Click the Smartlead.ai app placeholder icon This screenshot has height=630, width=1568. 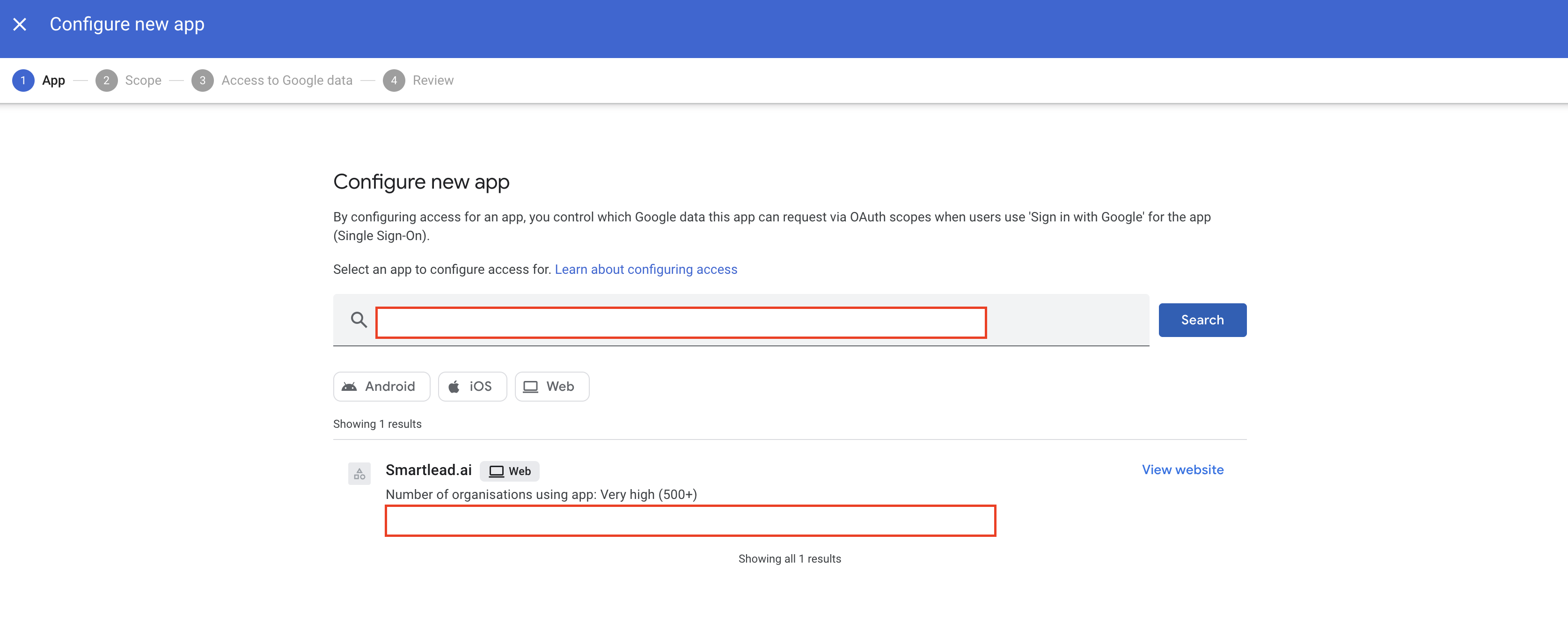tap(359, 474)
